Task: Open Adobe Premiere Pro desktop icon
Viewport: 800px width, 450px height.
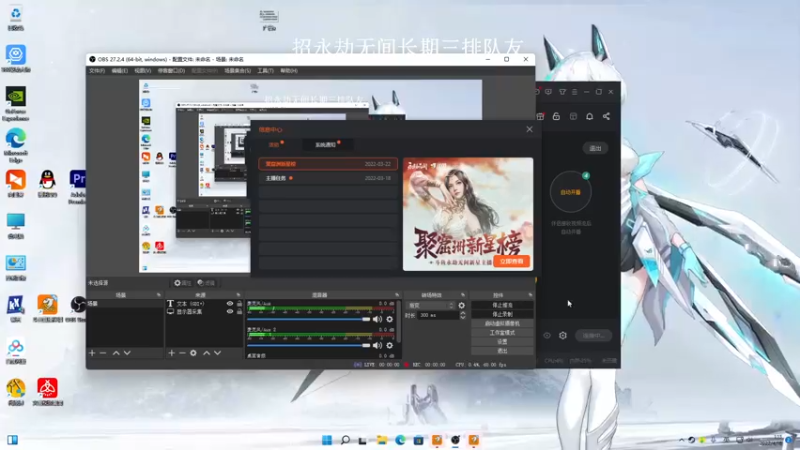Action: (x=78, y=187)
